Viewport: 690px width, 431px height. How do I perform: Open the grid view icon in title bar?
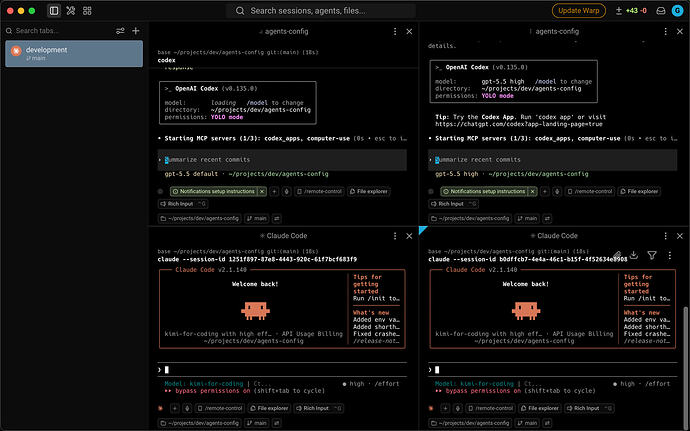coord(87,11)
